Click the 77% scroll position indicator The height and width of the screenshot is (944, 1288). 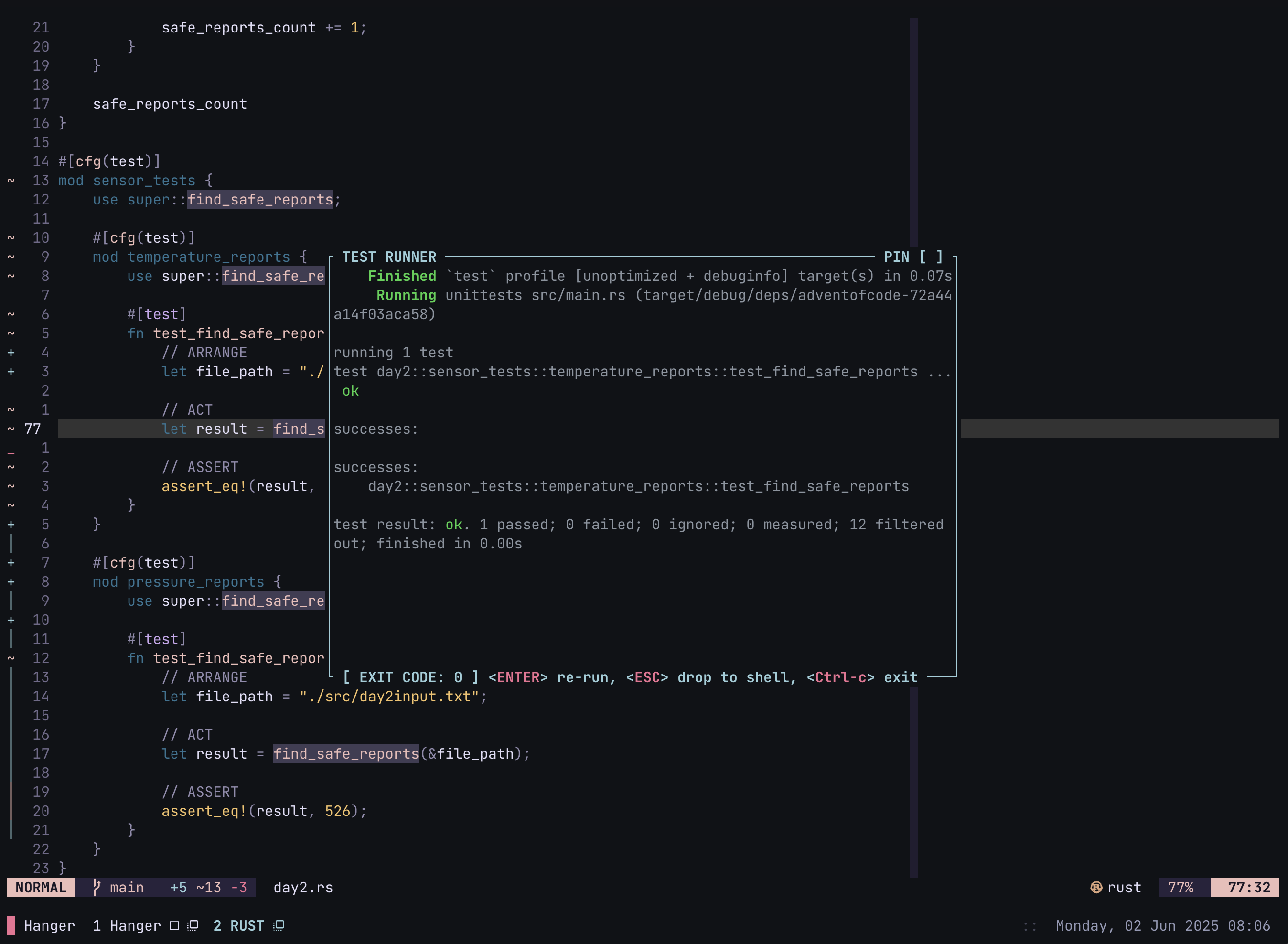tap(1181, 887)
